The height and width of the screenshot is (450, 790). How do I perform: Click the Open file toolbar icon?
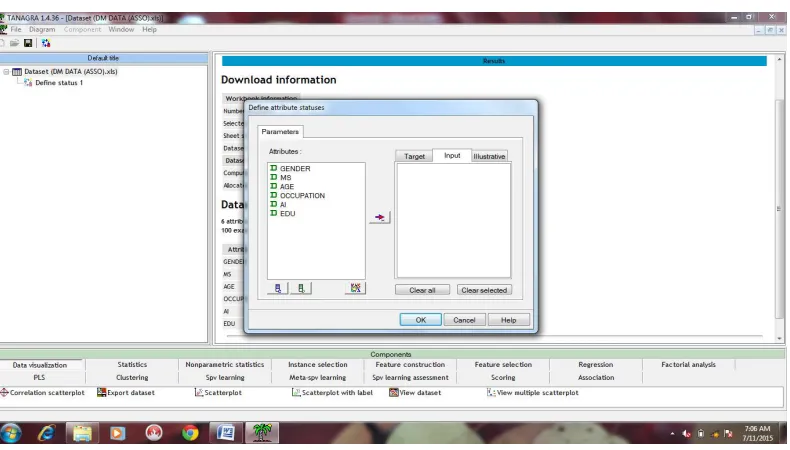14,43
